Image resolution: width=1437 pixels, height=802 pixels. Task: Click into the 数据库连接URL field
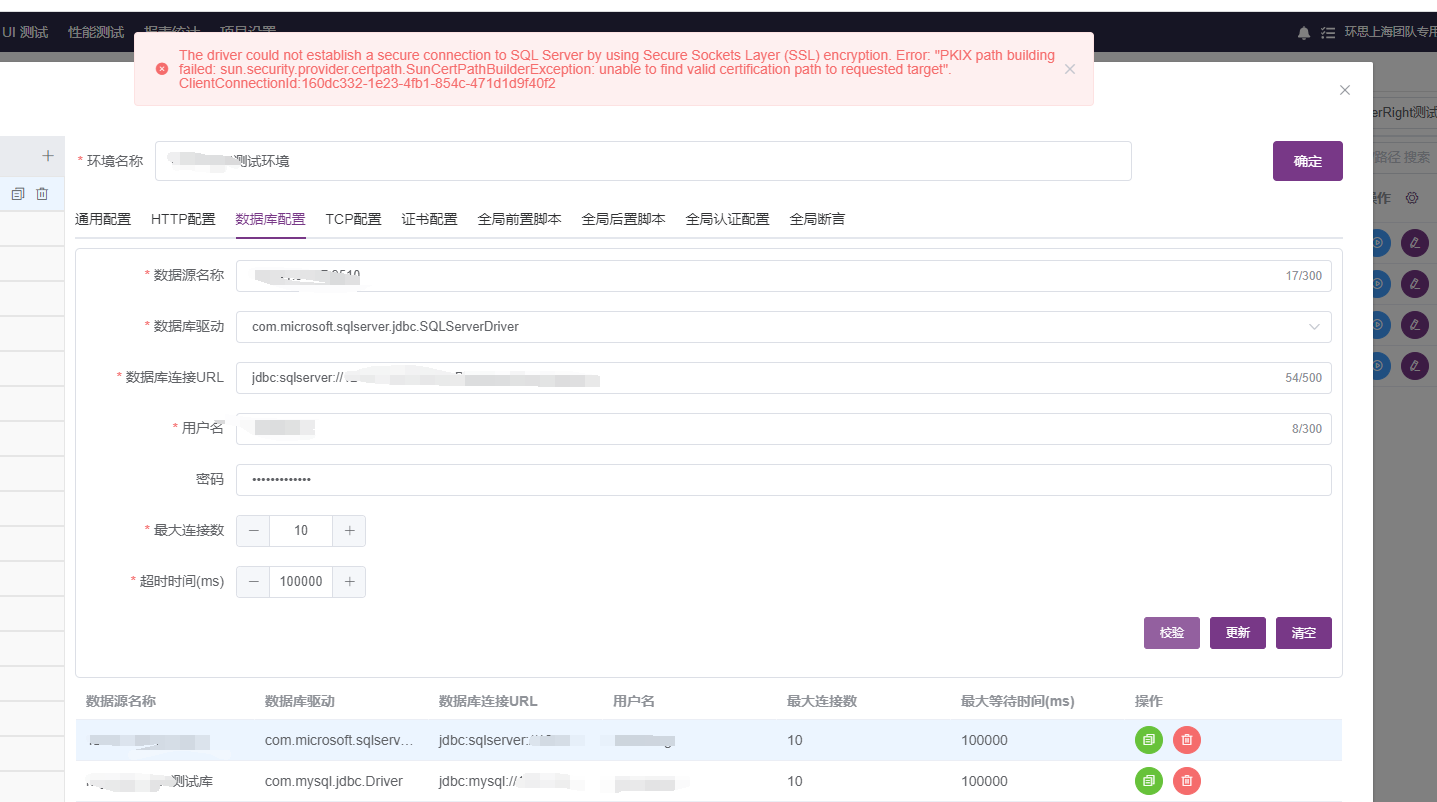[x=784, y=378]
